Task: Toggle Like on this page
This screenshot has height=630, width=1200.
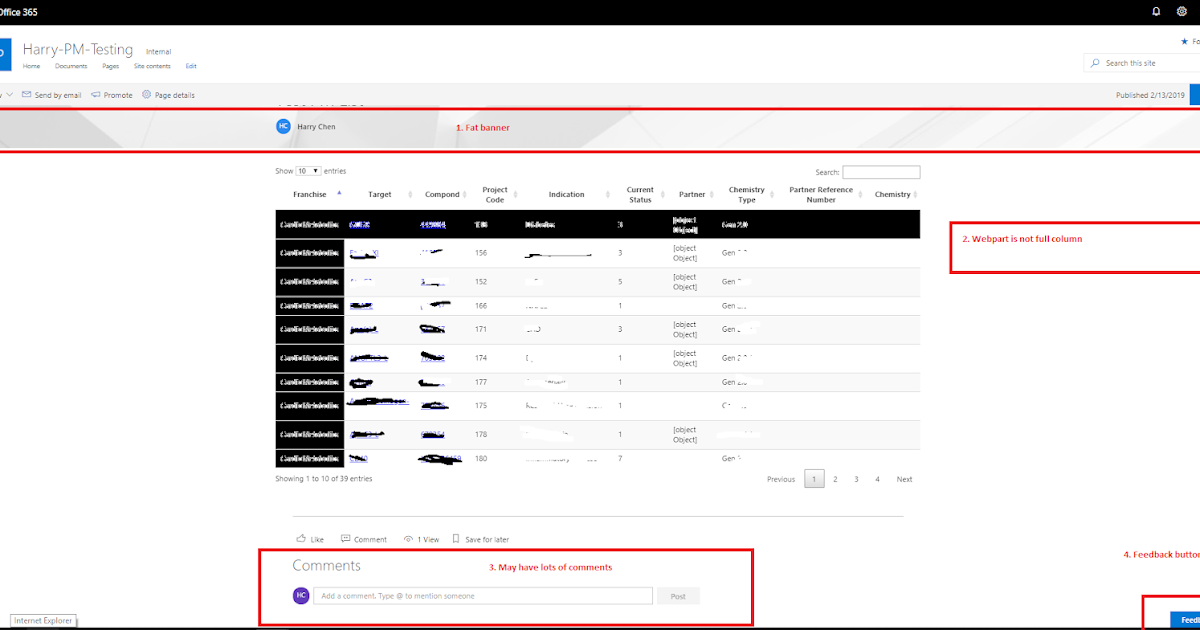Action: click(x=303, y=538)
